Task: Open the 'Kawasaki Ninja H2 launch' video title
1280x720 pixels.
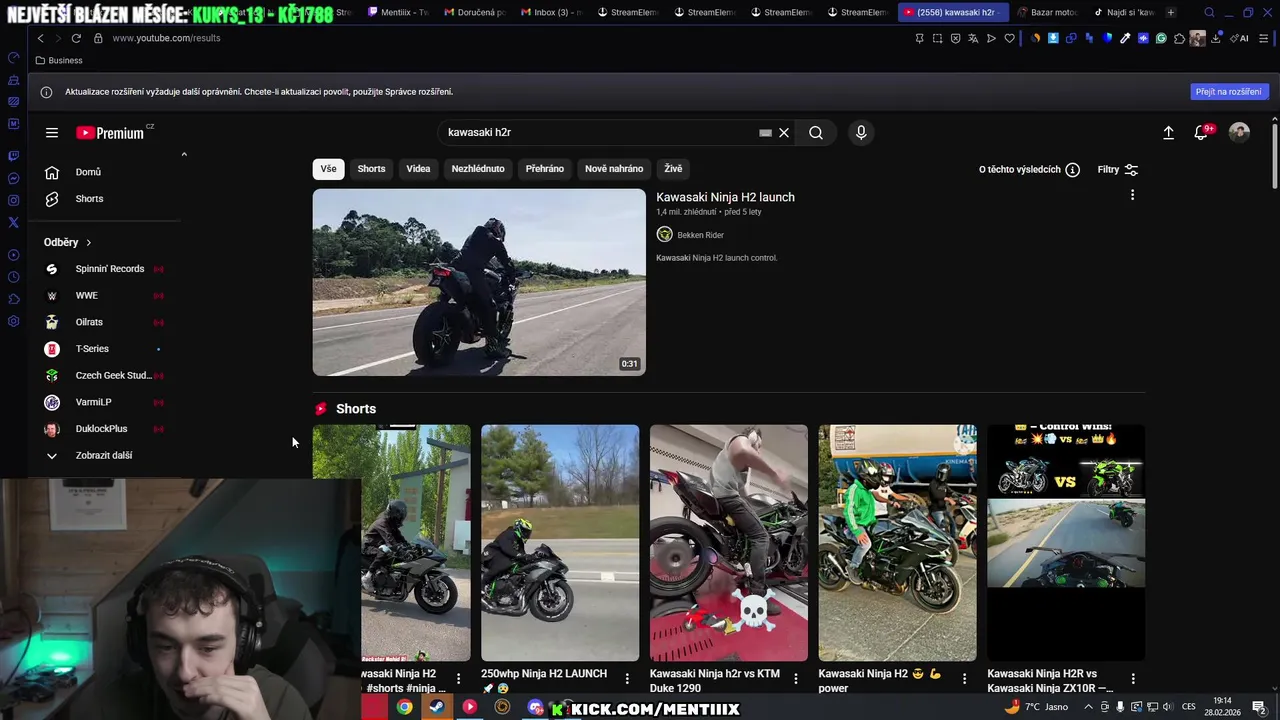Action: tap(725, 197)
